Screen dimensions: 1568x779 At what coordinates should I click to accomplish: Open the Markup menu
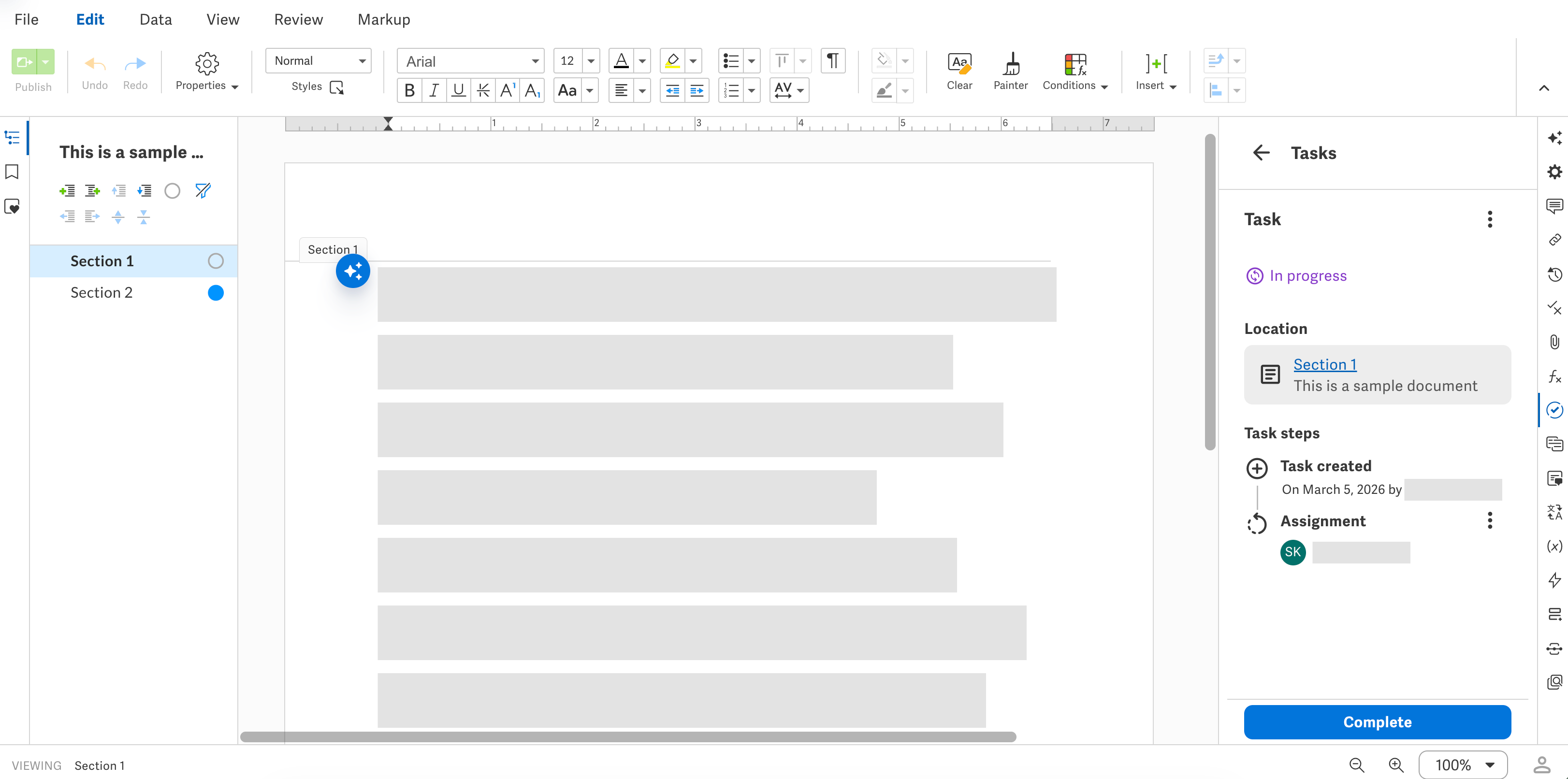[x=384, y=19]
